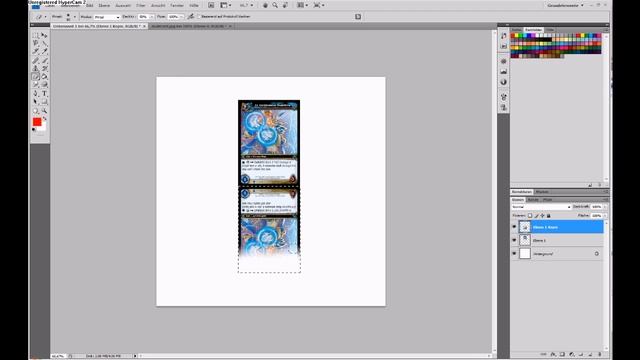Open the layer blend mode Normal dropdown
This screenshot has height=360, width=640.
[541, 207]
